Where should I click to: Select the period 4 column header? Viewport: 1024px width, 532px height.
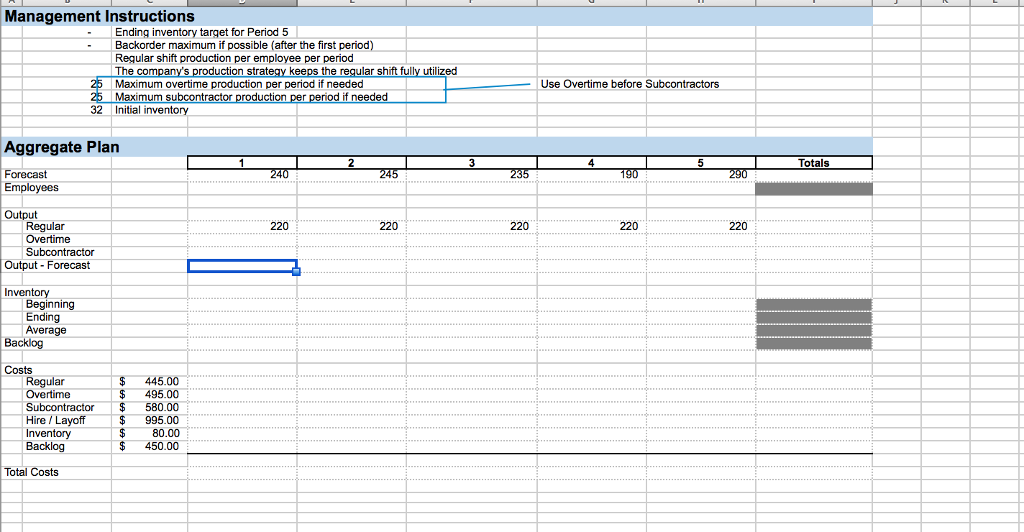(x=592, y=163)
